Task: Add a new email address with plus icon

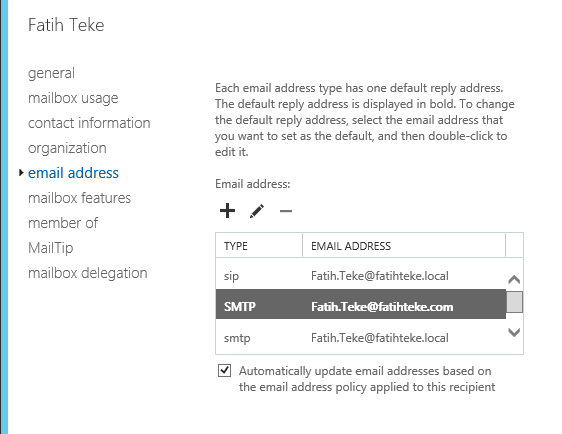Action: pos(227,210)
